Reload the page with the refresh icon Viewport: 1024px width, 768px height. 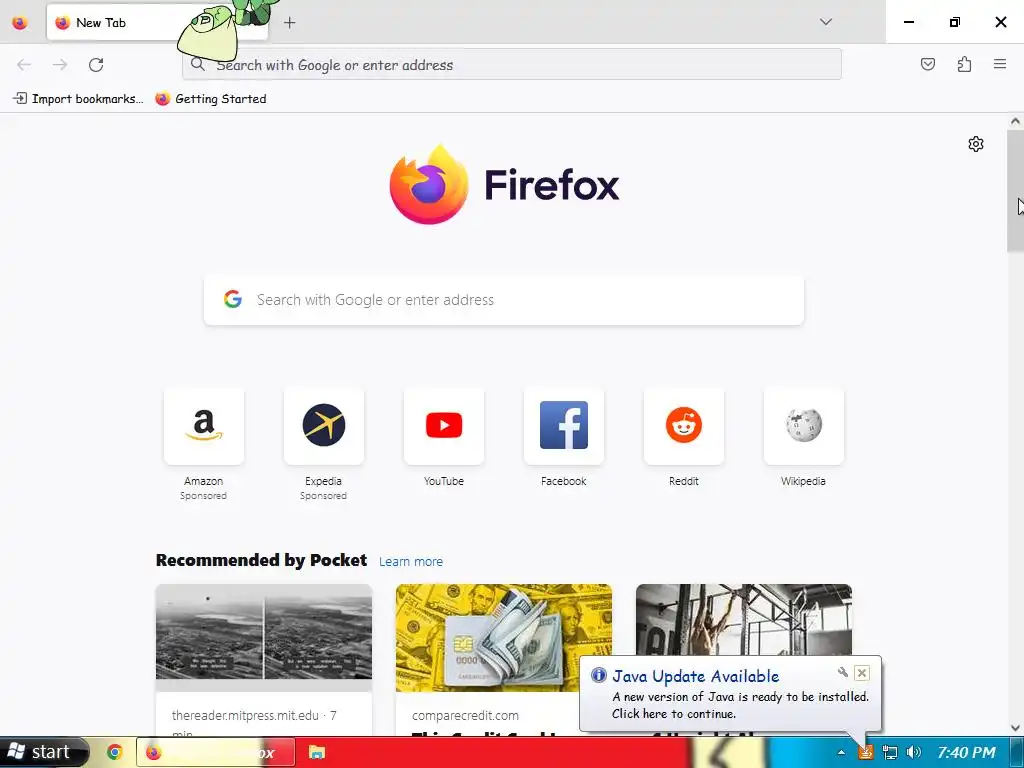pos(96,65)
